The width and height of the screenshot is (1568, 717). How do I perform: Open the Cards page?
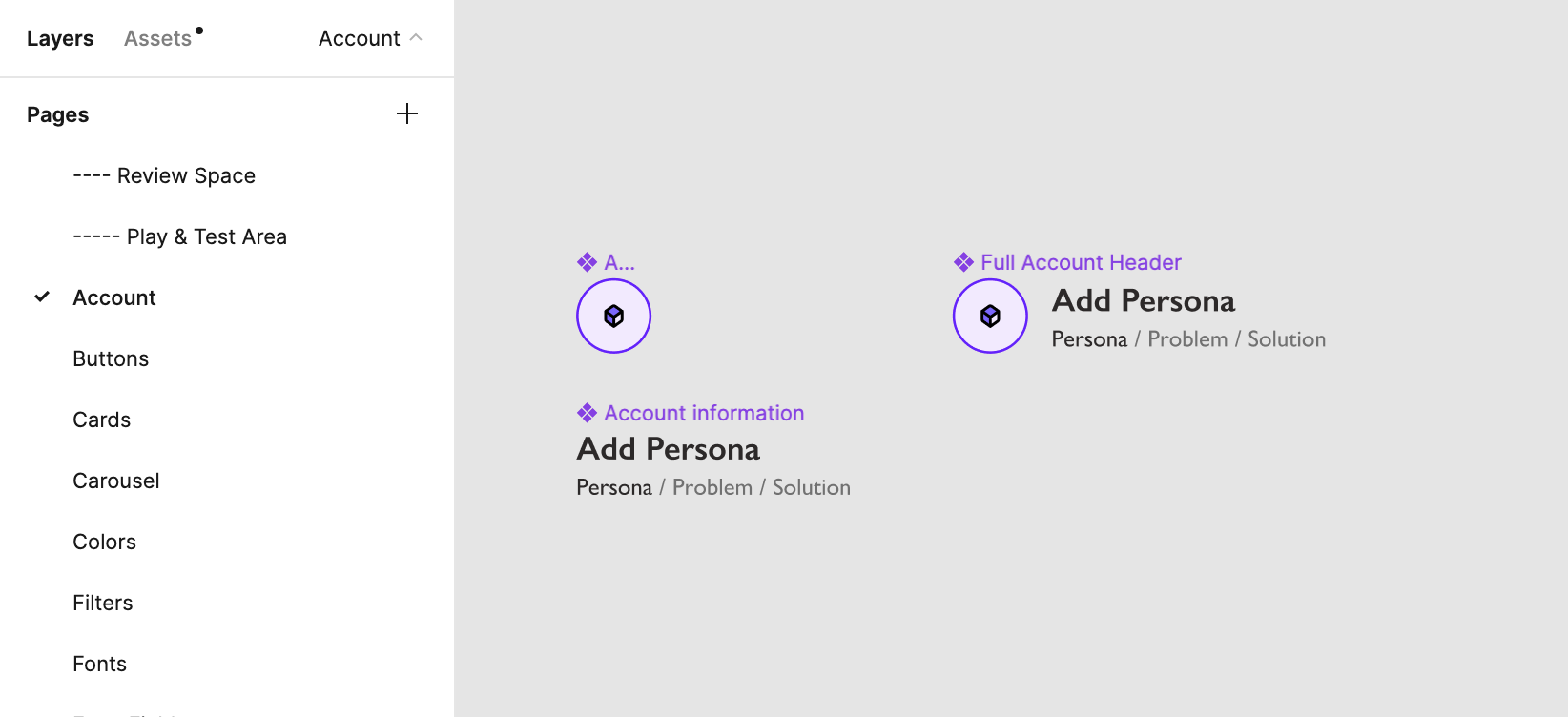coord(101,420)
